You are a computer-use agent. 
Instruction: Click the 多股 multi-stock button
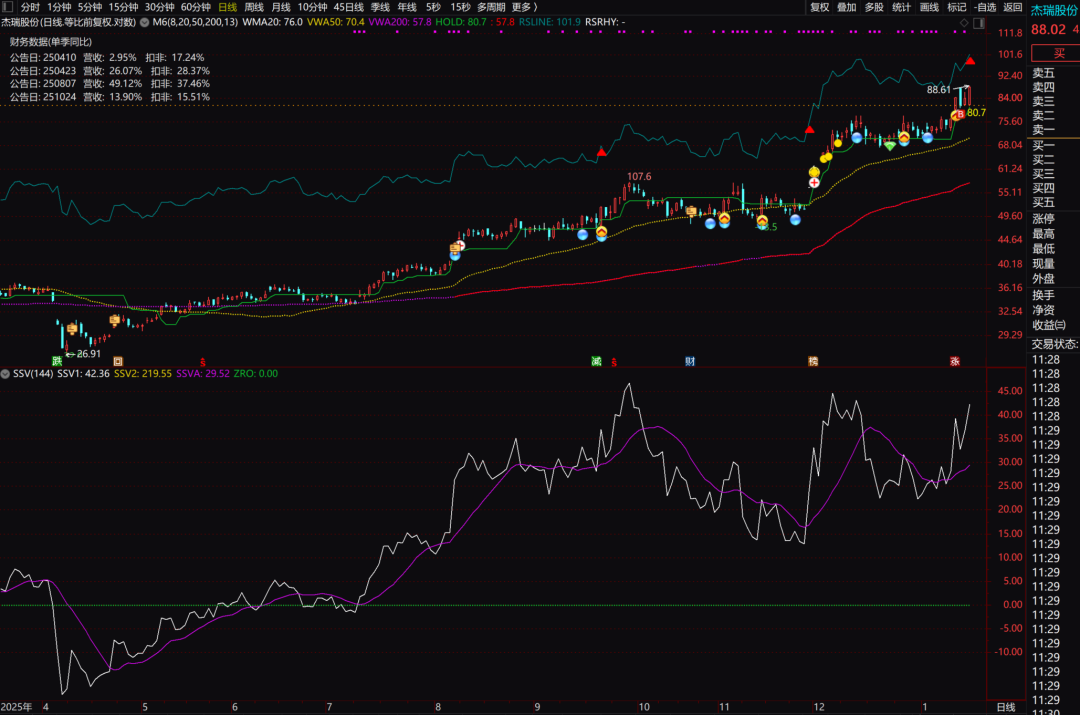pyautogui.click(x=874, y=7)
